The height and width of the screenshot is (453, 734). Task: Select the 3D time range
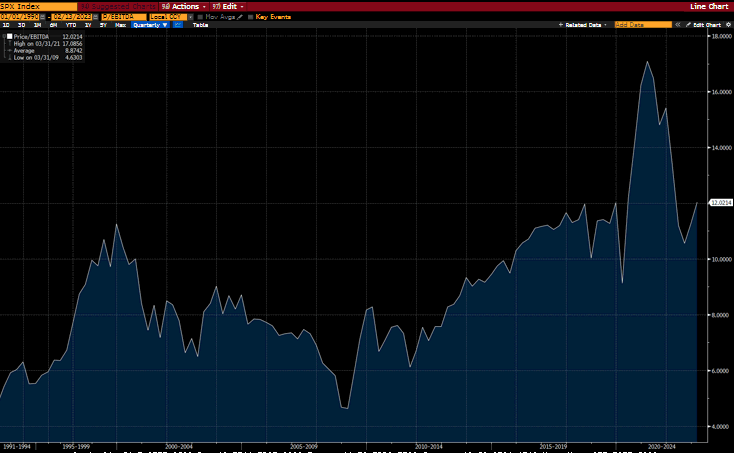22,25
